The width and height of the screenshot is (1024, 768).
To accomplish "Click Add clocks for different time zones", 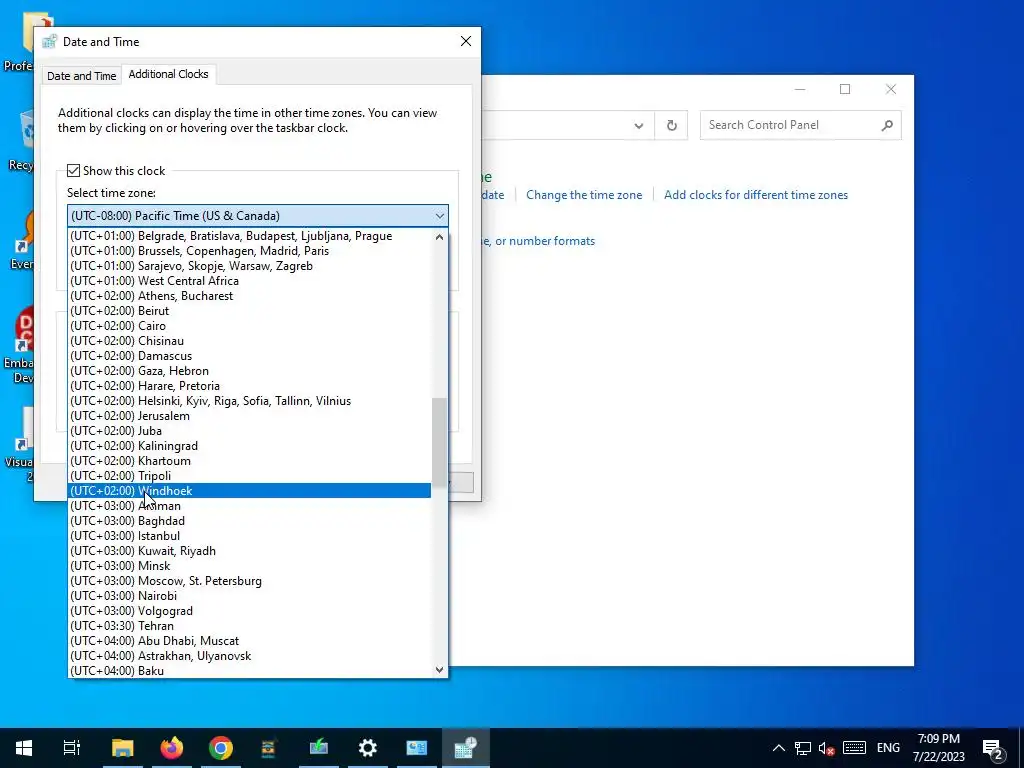I will (x=756, y=195).
